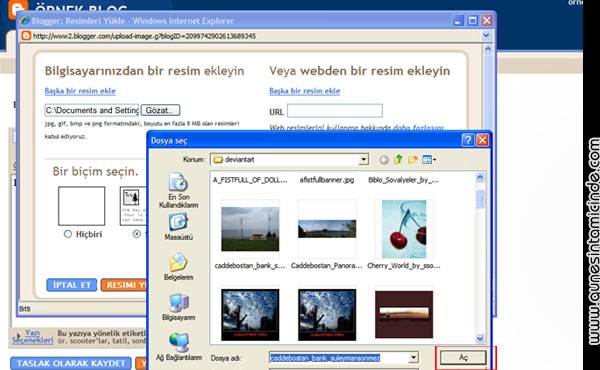Click the help question mark in Dosya seç
The image size is (600, 370).
click(x=468, y=140)
